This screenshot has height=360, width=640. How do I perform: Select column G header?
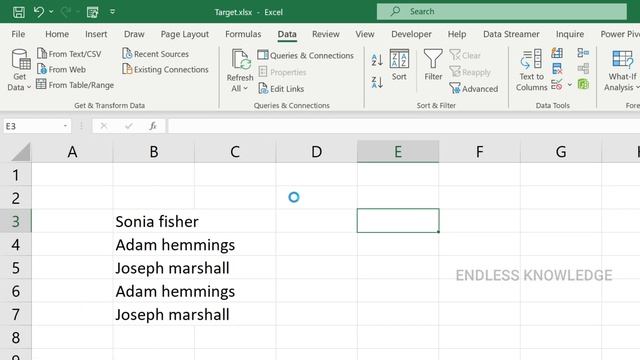[x=561, y=152]
